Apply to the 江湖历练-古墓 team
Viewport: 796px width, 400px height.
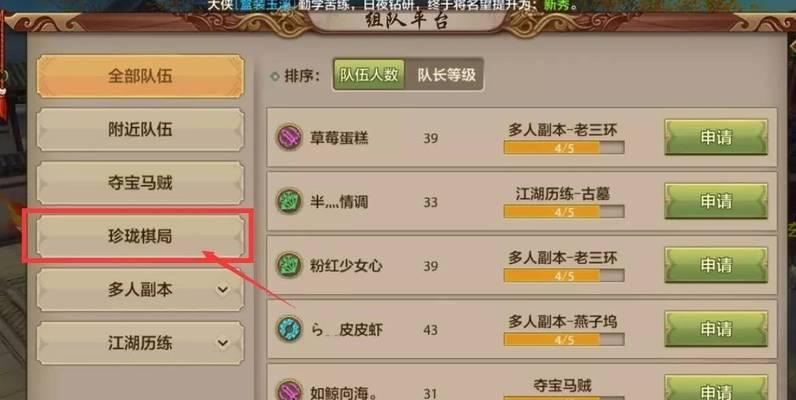click(x=716, y=201)
